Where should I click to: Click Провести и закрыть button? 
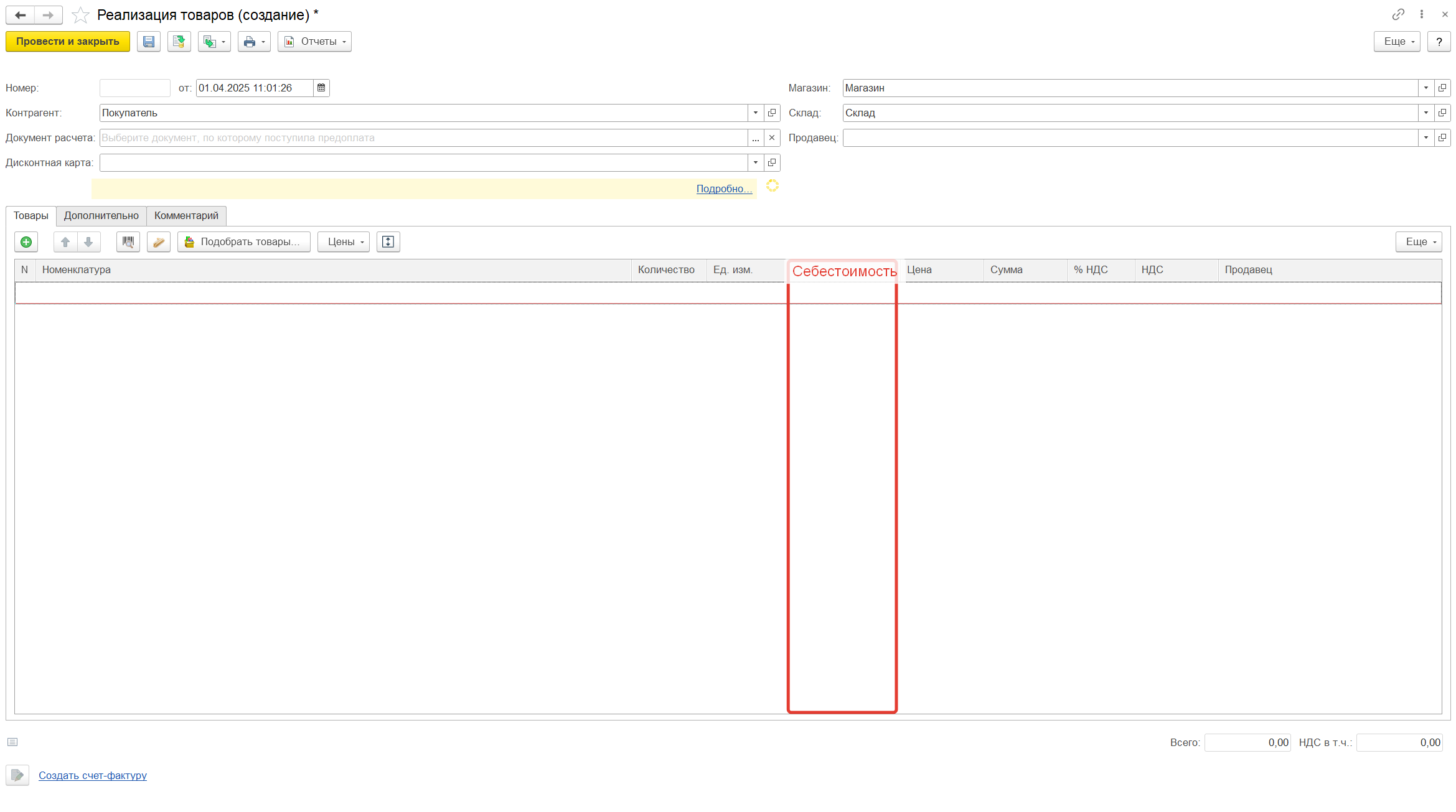[67, 42]
